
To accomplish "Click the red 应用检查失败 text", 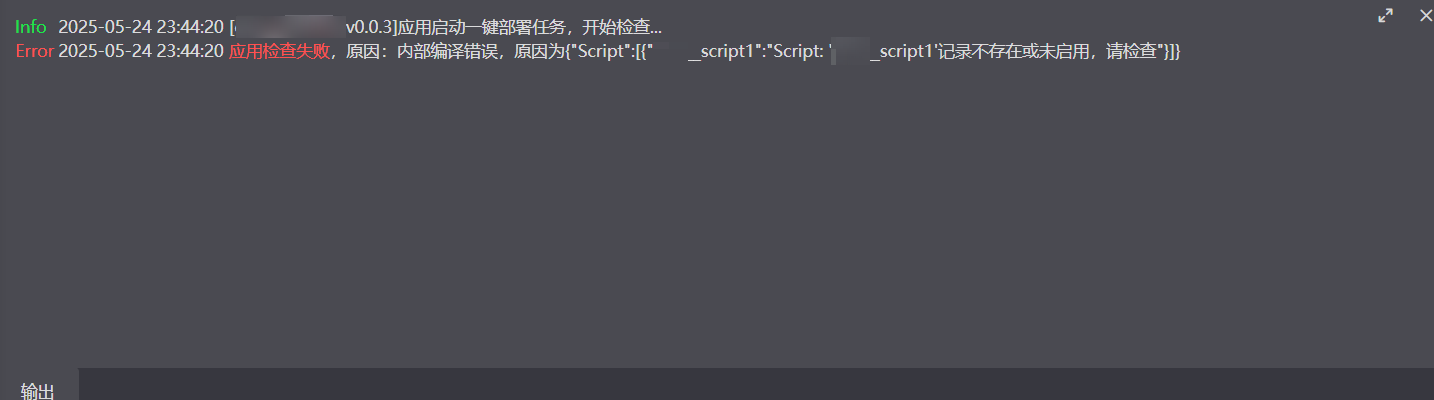I will coord(279,51).
